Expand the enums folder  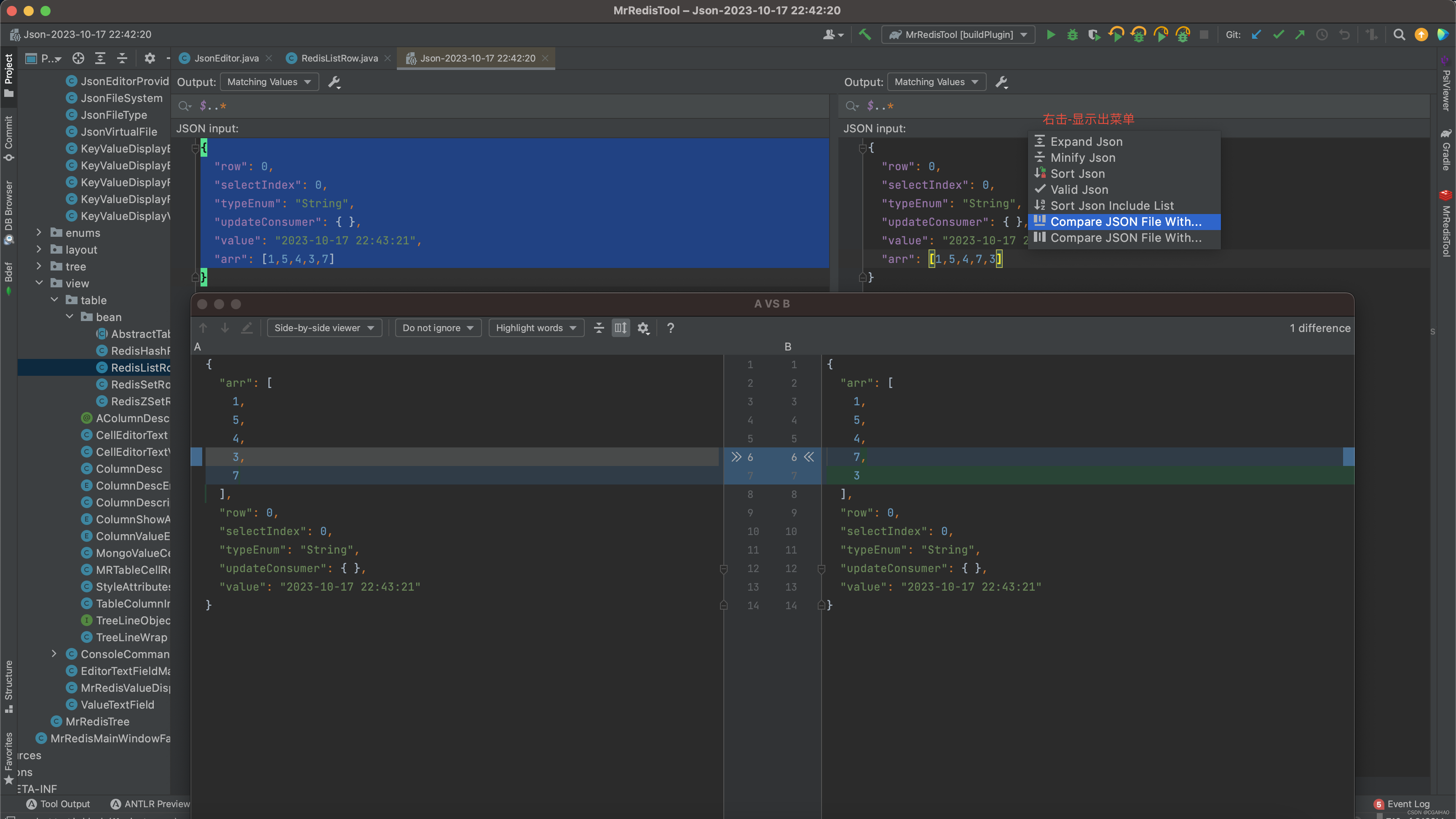click(x=39, y=233)
